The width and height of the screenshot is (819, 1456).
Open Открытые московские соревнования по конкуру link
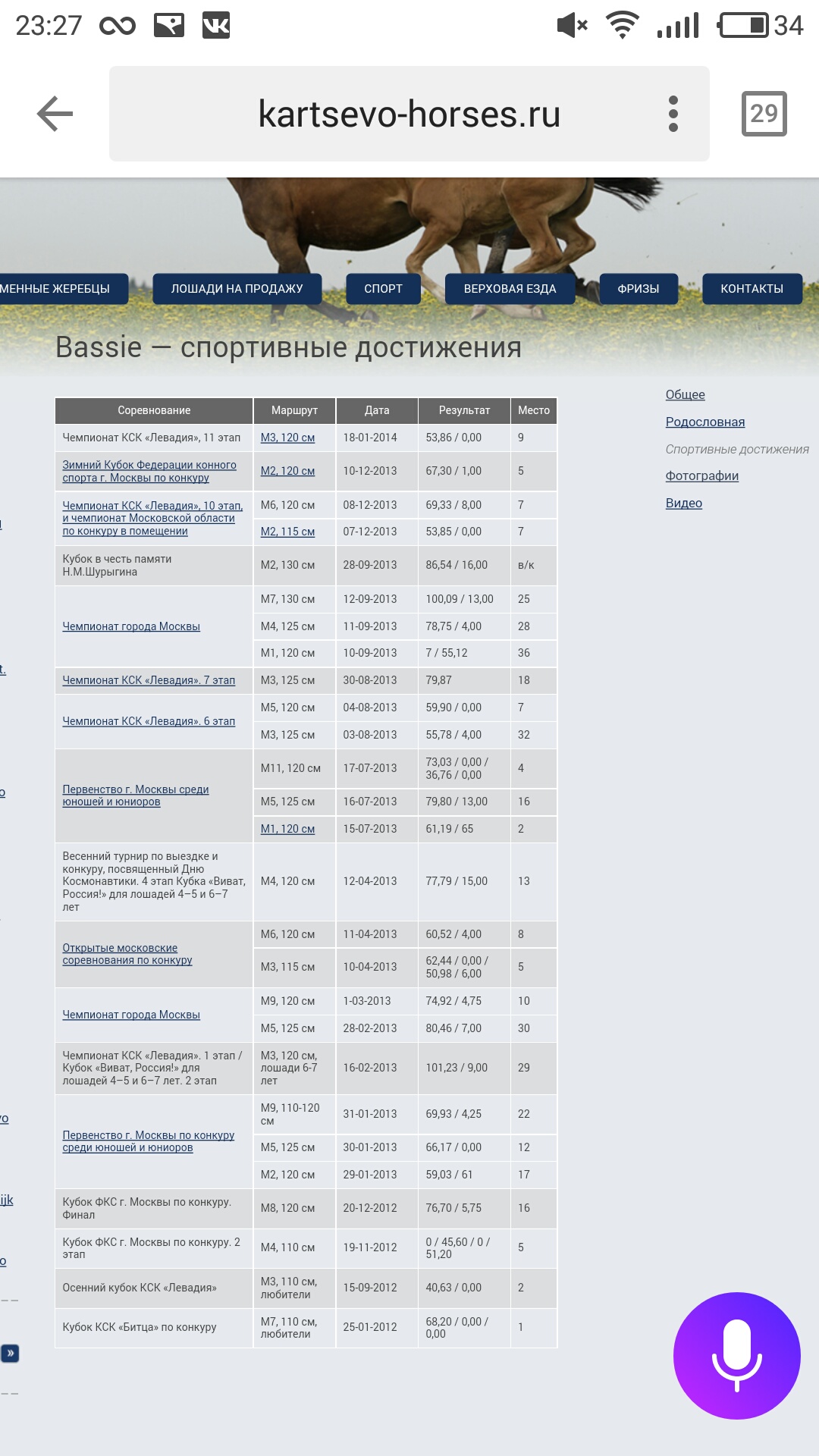127,954
